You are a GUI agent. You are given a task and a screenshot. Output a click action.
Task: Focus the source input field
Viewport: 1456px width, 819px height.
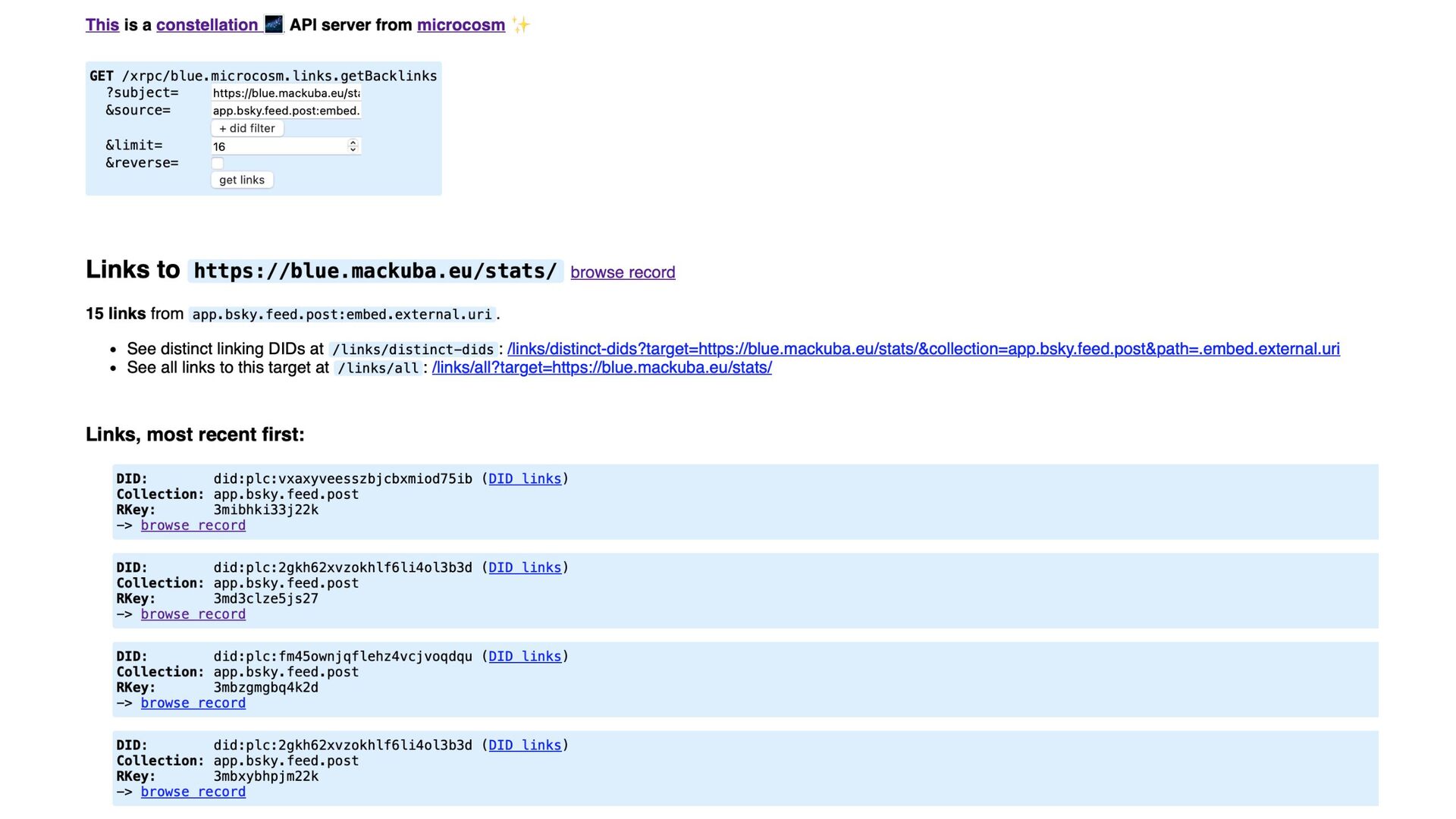pos(285,111)
